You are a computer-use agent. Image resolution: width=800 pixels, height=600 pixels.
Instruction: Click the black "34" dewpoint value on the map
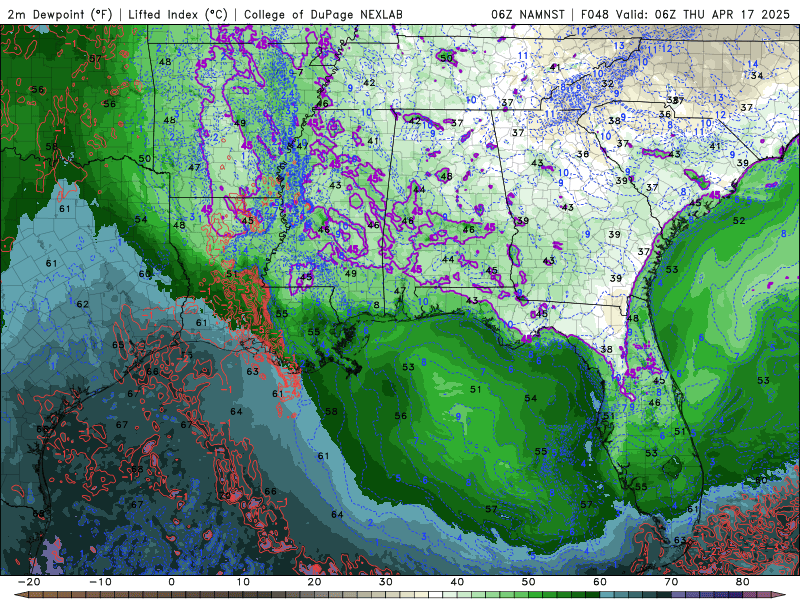[757, 76]
